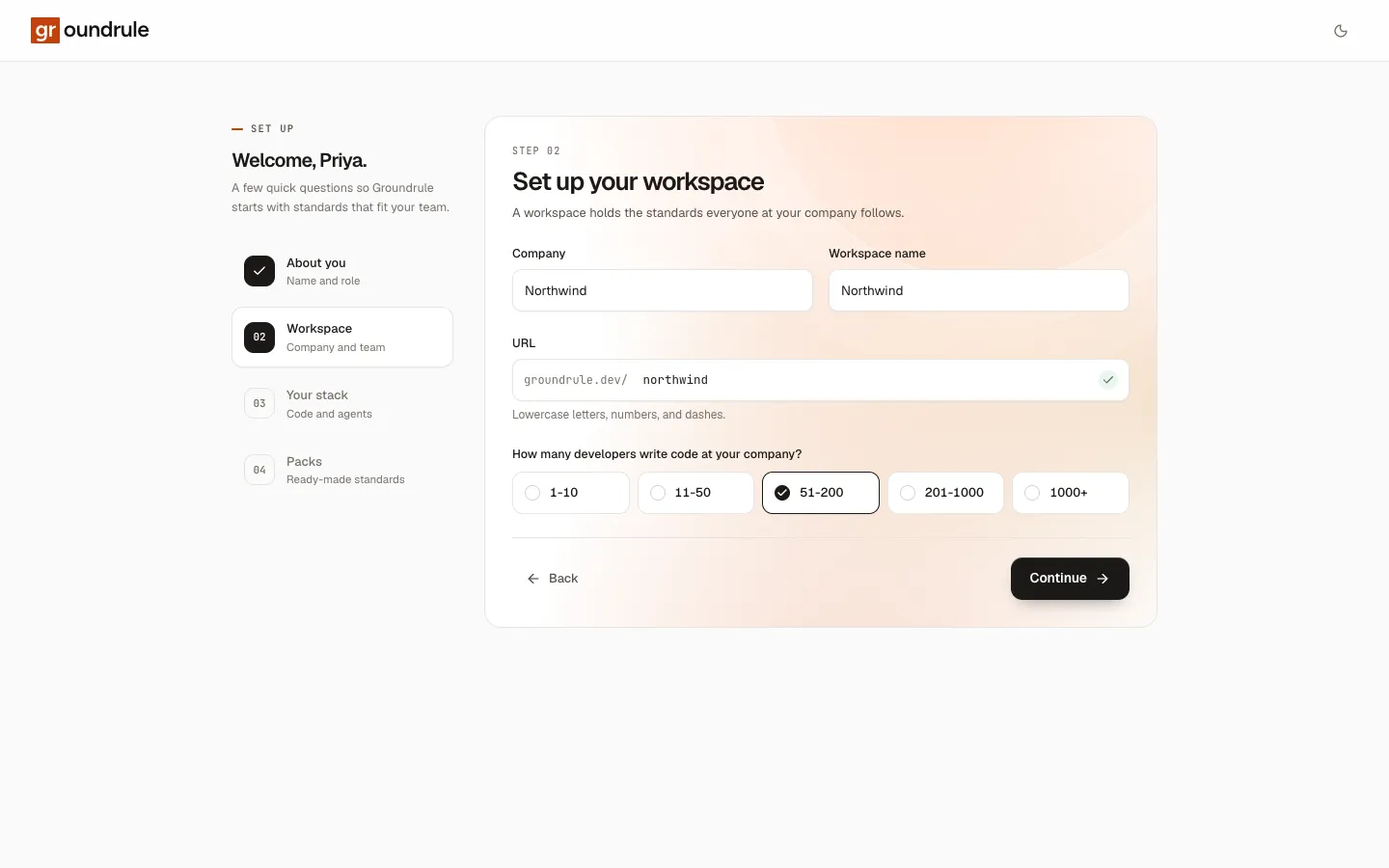This screenshot has height=868, width=1389.
Task: Click the Company input field
Action: [663, 290]
